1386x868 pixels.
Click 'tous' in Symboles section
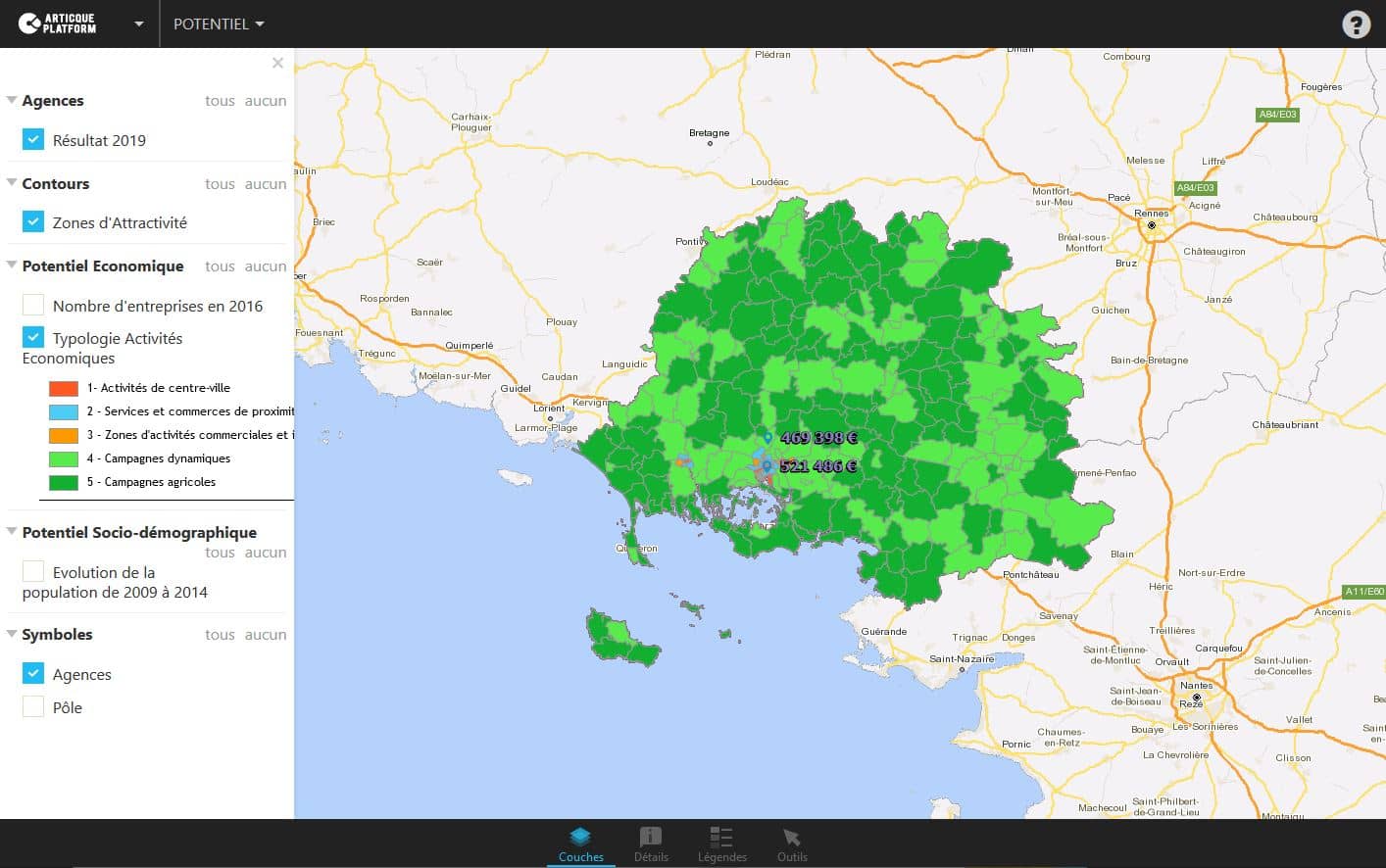point(220,634)
